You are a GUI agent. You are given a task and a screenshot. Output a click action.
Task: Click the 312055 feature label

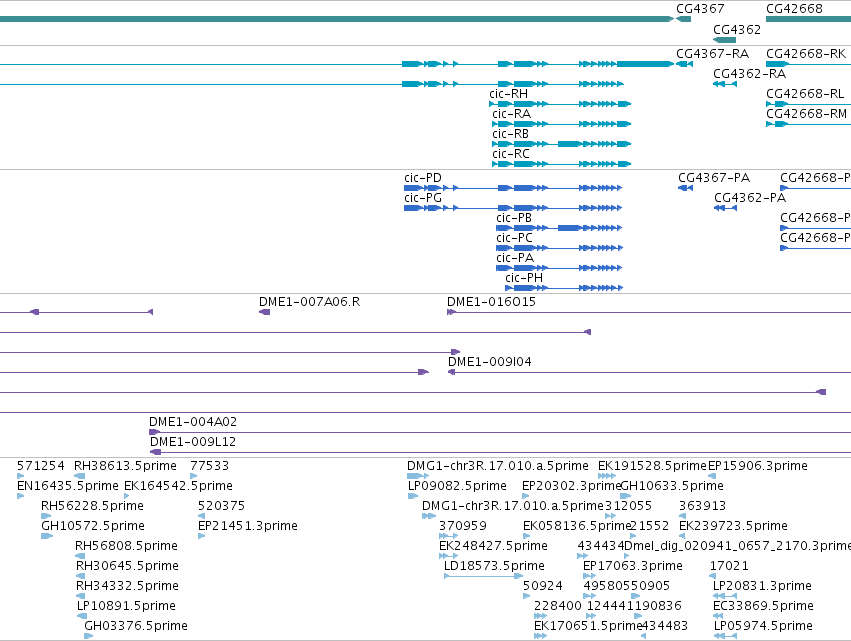pyautogui.click(x=628, y=506)
